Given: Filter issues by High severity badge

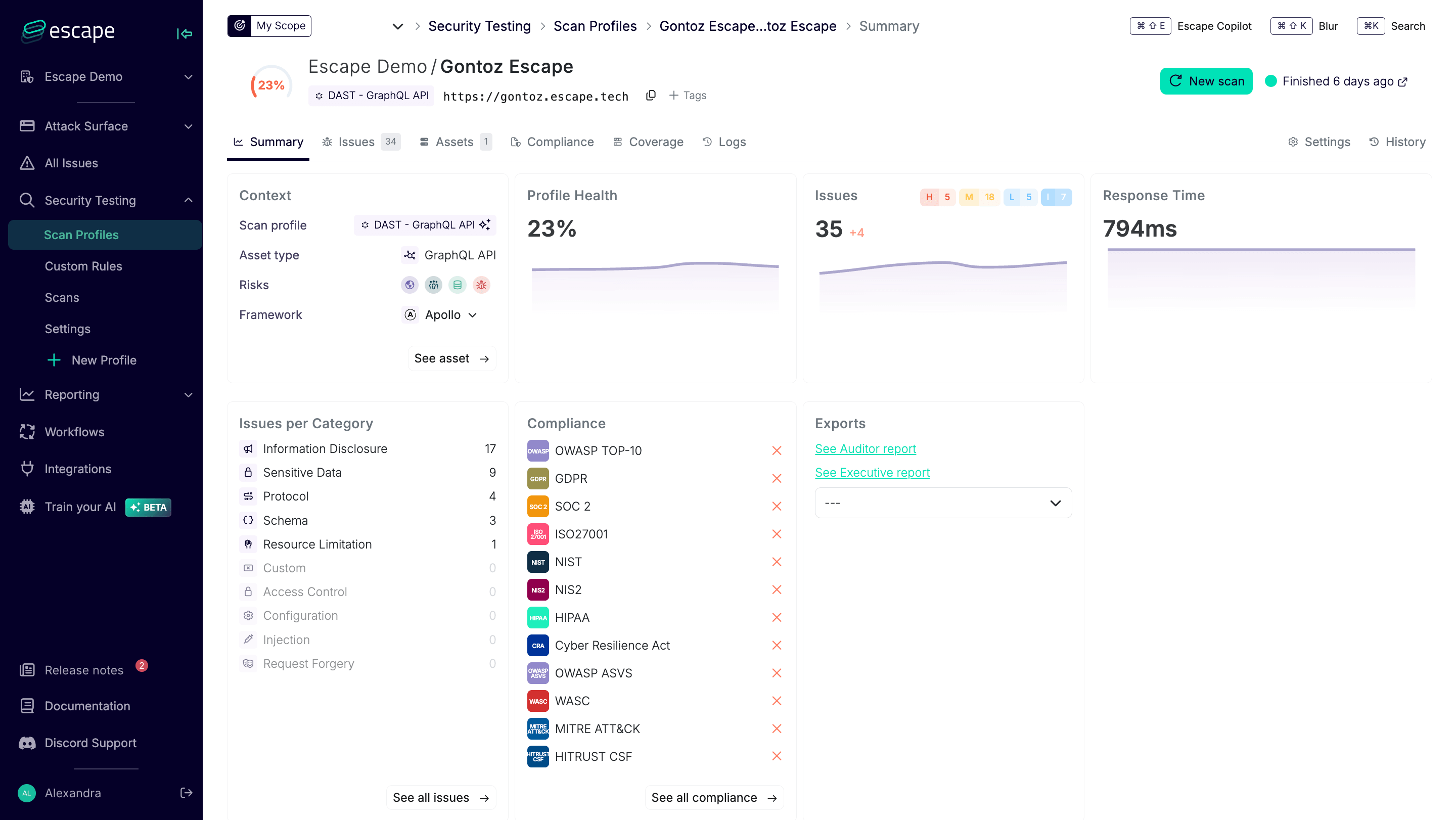Looking at the screenshot, I should [x=937, y=197].
